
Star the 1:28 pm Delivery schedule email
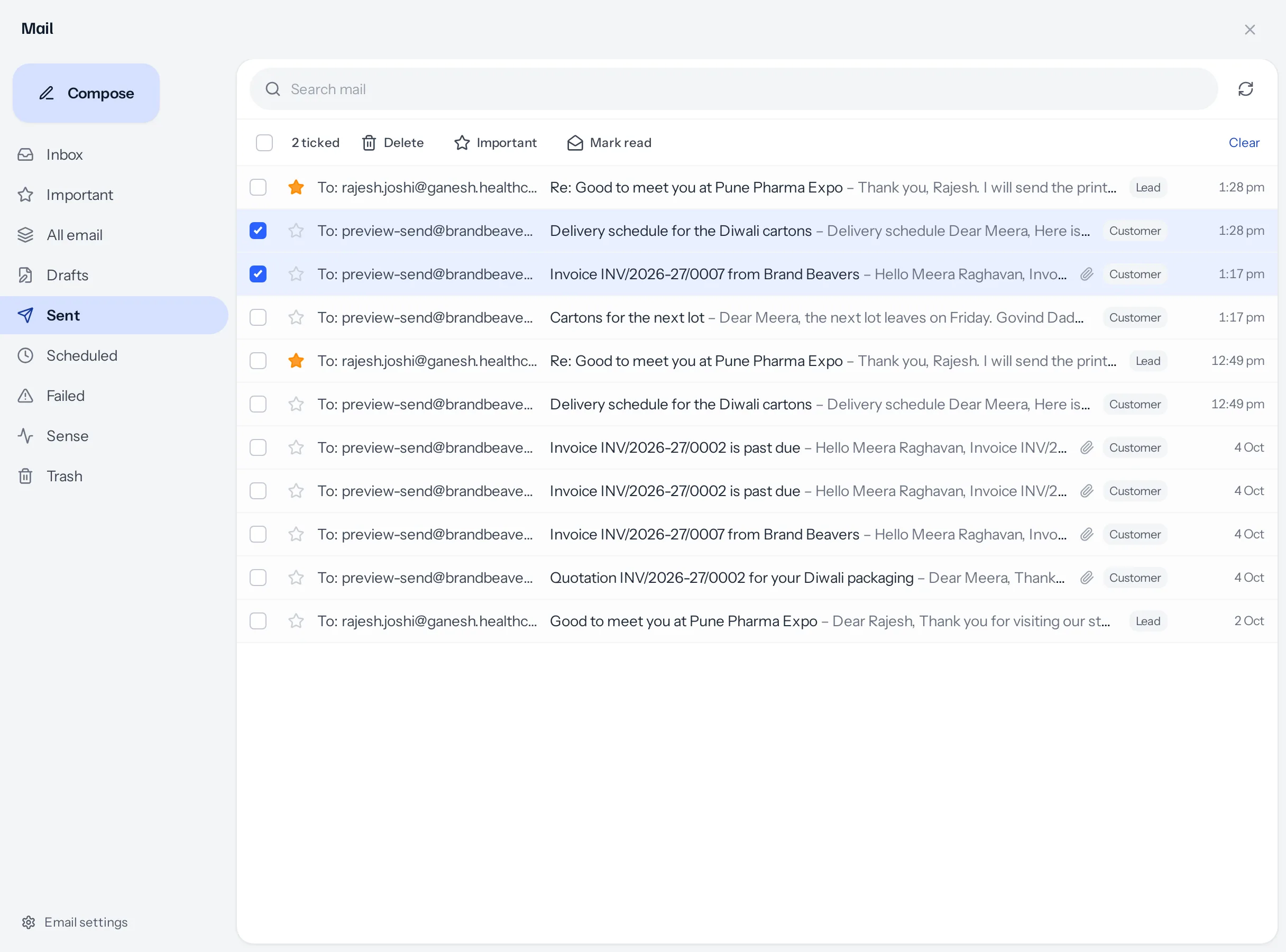point(296,231)
